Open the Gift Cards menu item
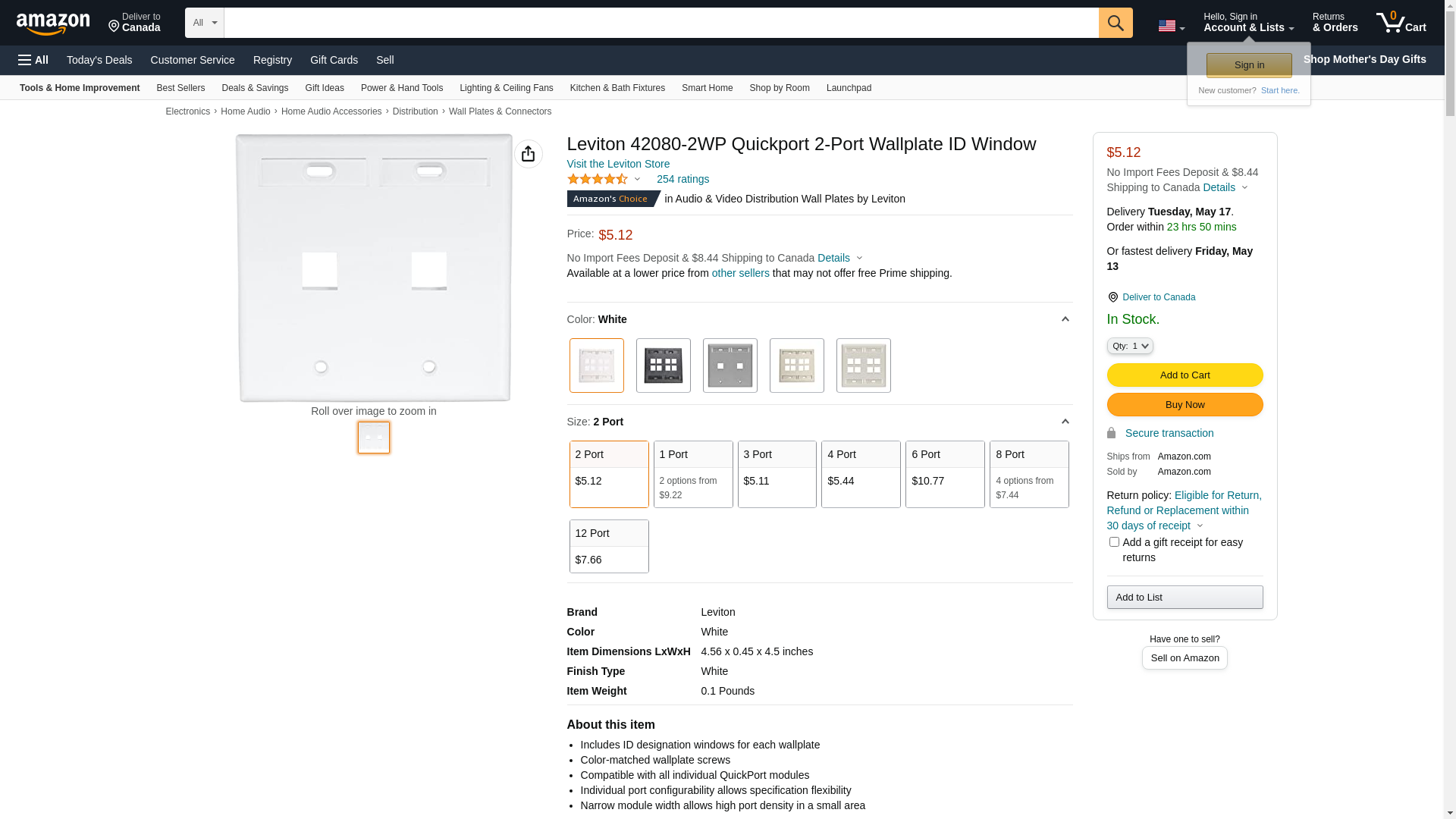Screen dimensions: 1456x819 334,60
